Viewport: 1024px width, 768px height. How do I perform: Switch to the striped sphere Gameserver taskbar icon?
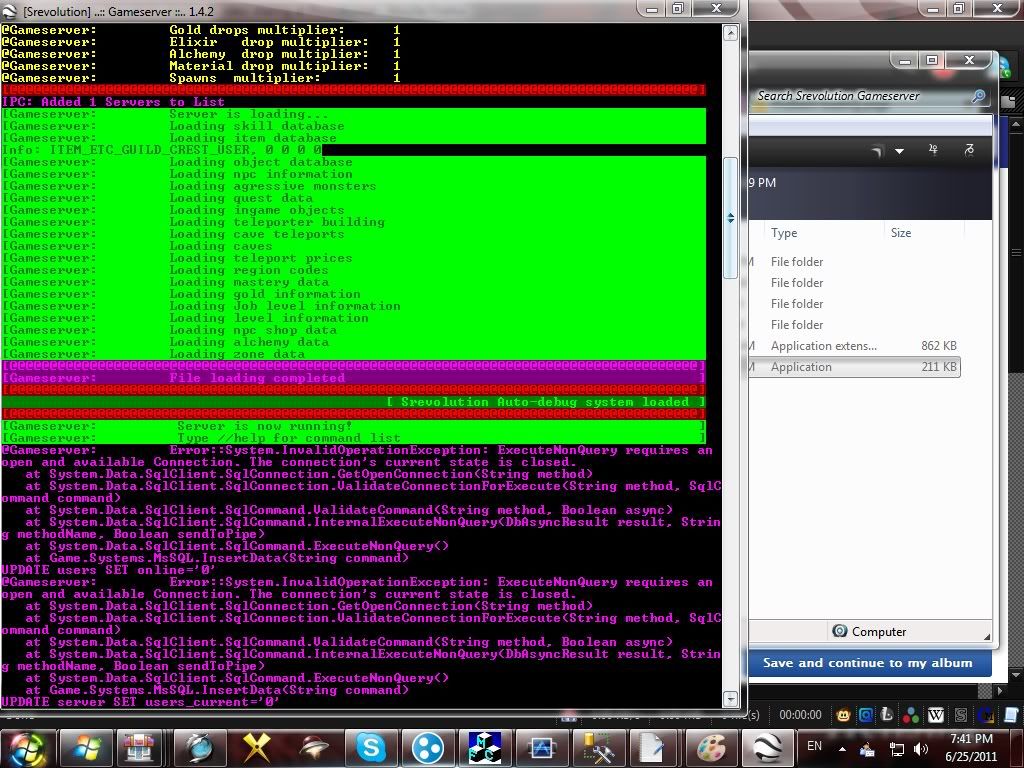[767, 748]
